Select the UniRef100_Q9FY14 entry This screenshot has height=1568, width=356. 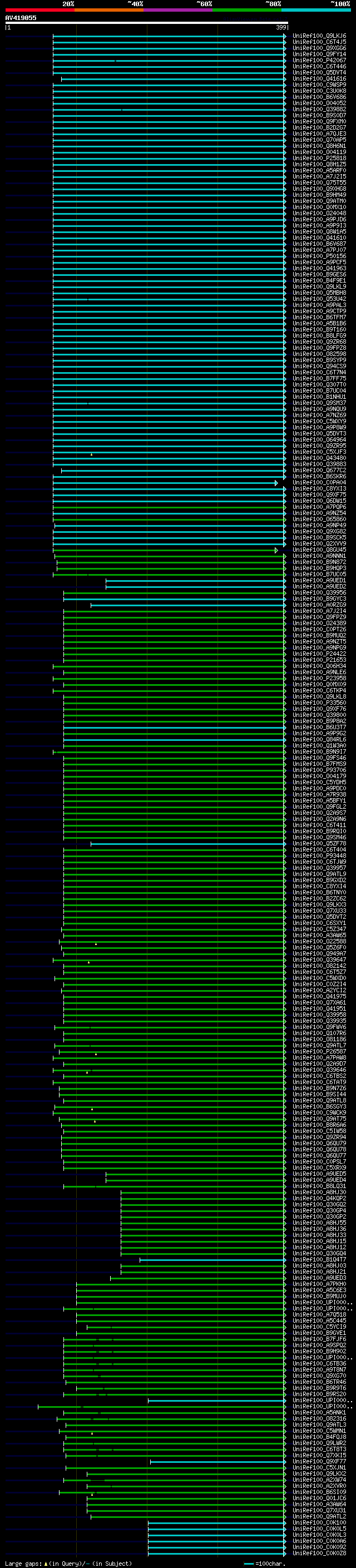[319, 54]
